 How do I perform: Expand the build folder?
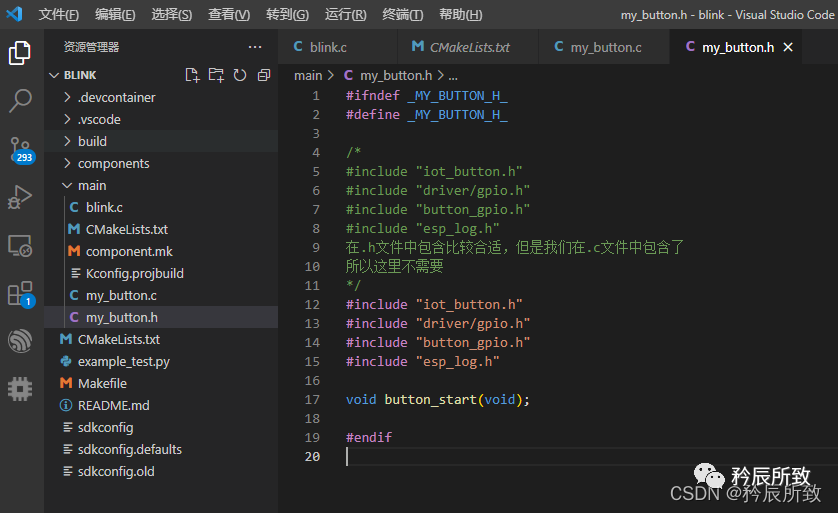pyautogui.click(x=92, y=141)
